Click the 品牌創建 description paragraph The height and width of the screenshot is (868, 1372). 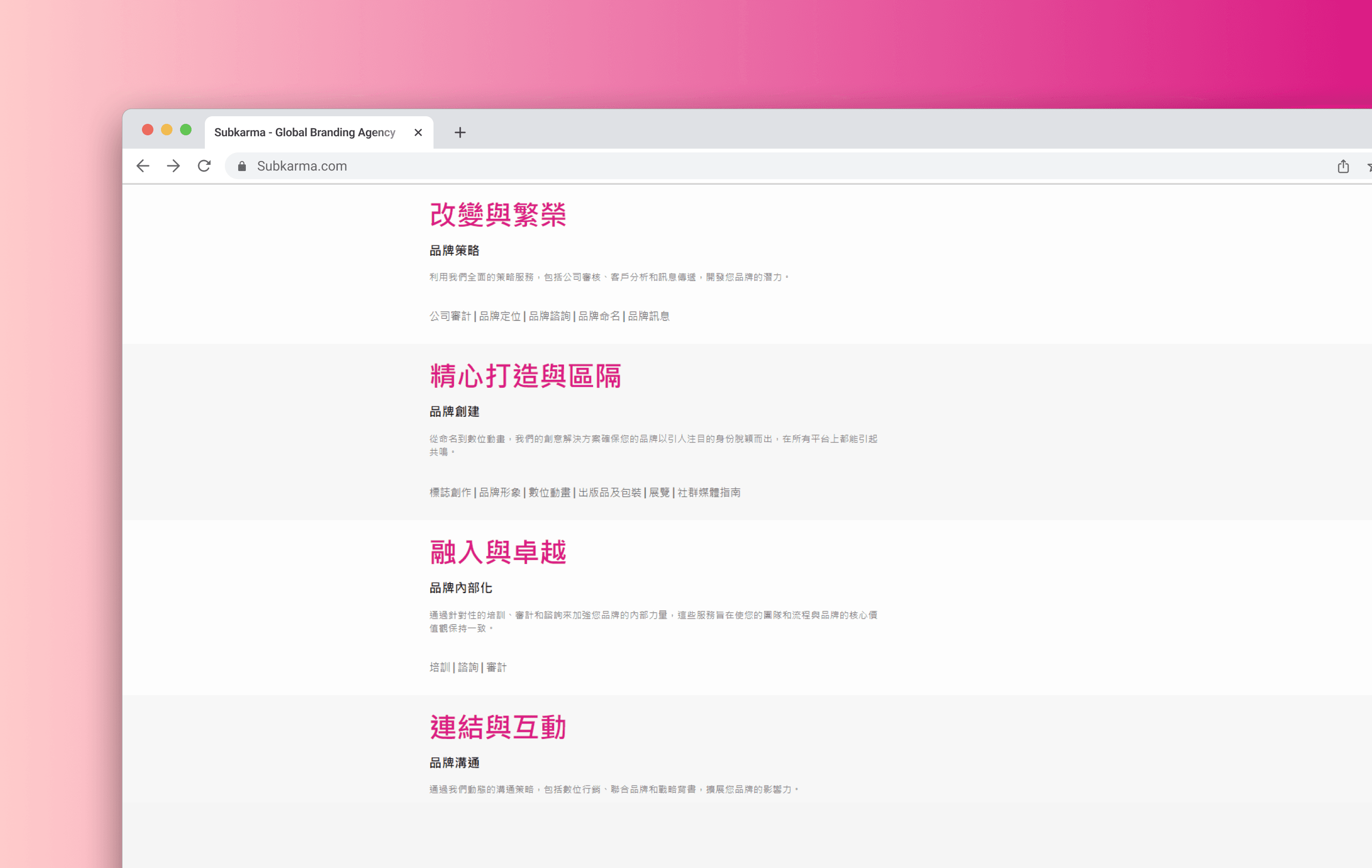coord(654,445)
